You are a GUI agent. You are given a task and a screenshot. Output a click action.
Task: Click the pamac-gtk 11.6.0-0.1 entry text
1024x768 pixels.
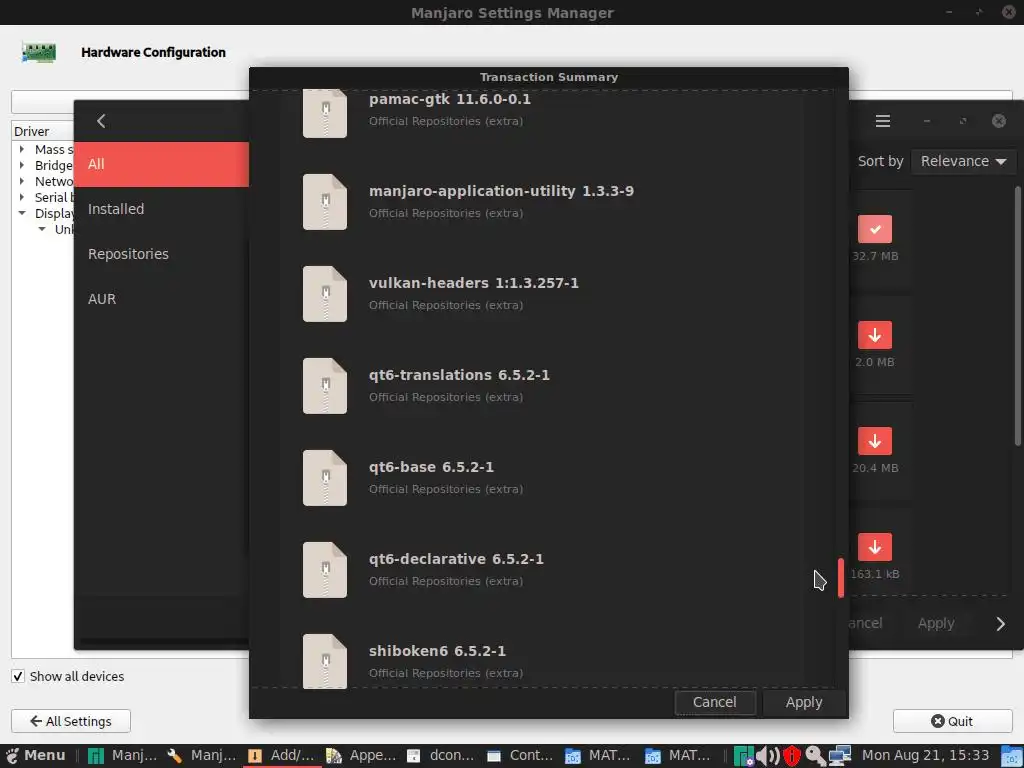(x=450, y=99)
